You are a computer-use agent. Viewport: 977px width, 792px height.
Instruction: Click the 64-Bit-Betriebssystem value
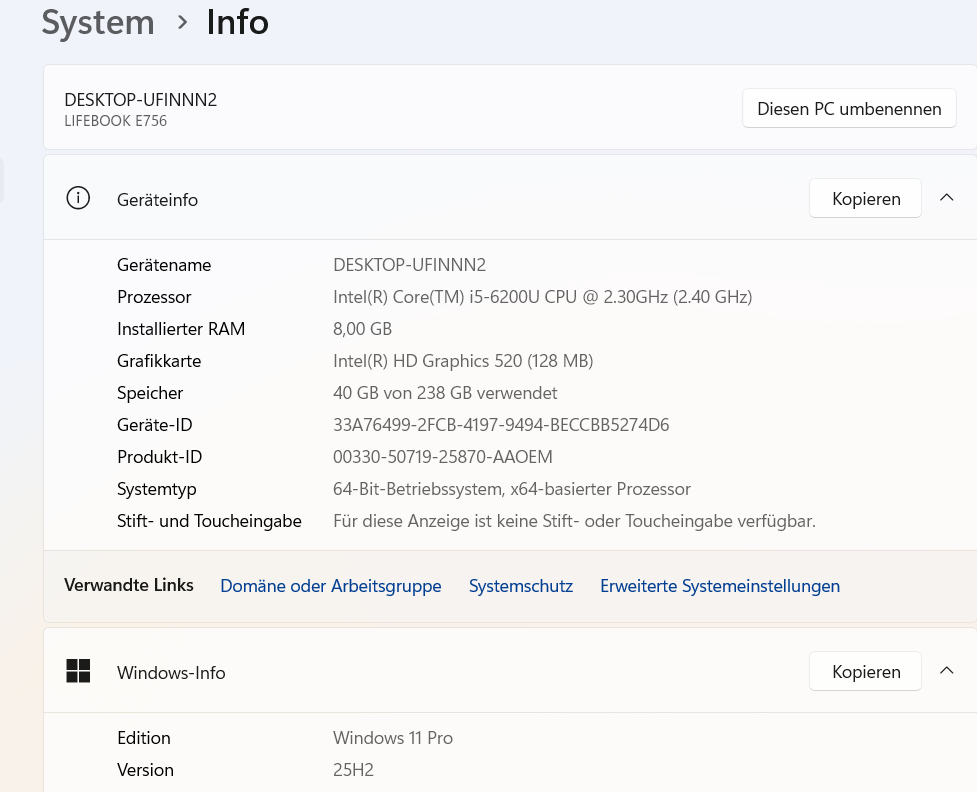click(x=512, y=489)
